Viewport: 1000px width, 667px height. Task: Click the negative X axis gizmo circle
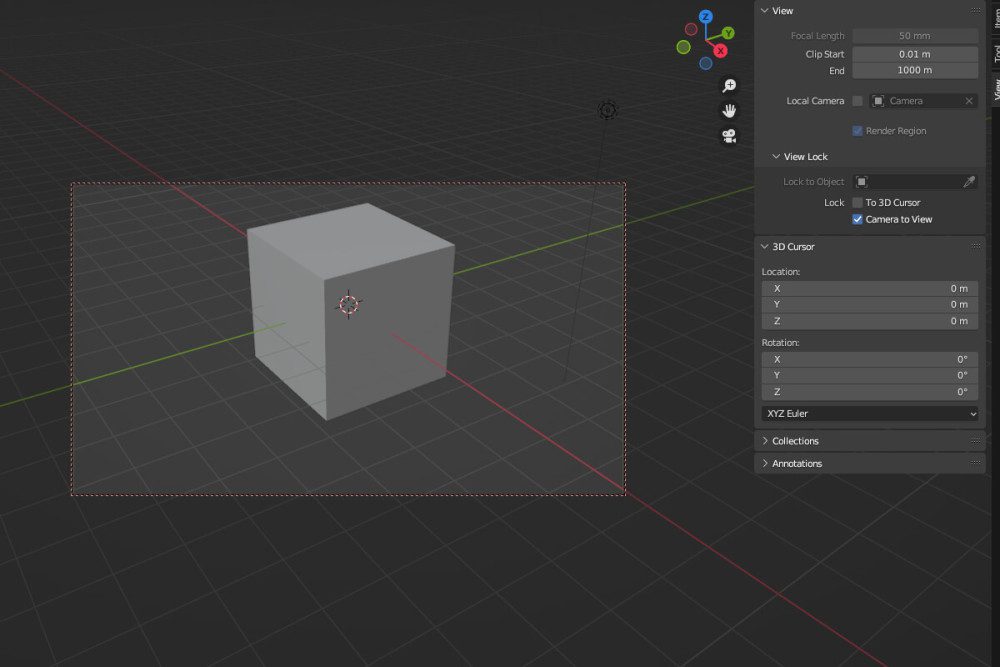[691, 29]
